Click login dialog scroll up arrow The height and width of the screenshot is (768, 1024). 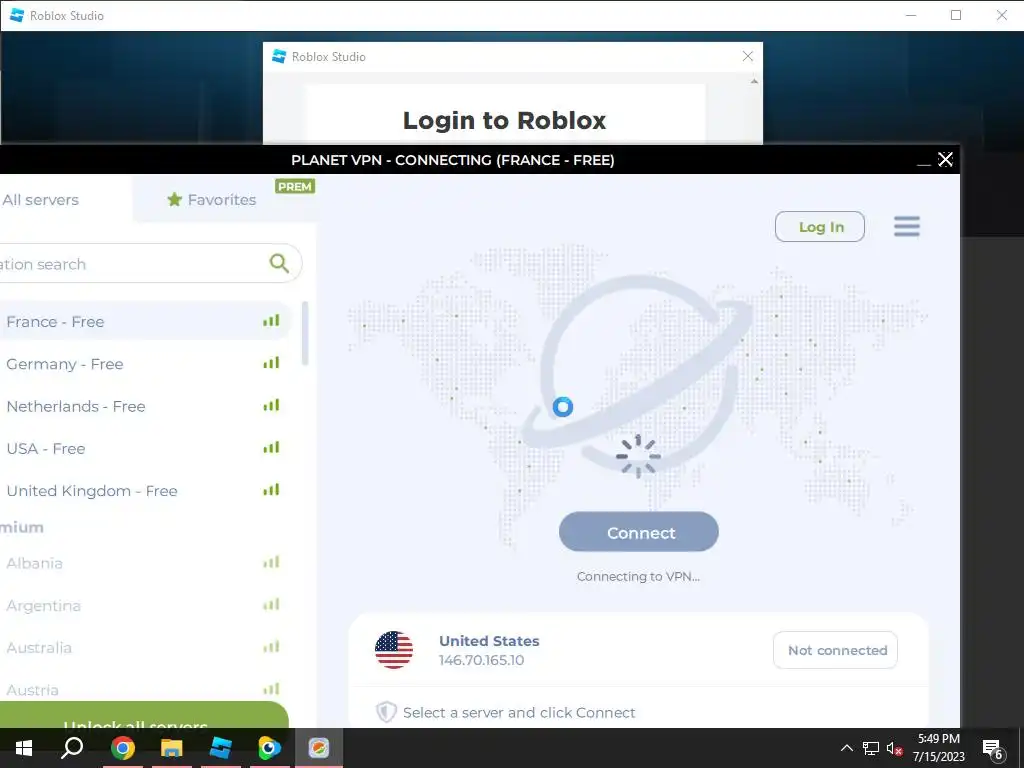[x=754, y=82]
